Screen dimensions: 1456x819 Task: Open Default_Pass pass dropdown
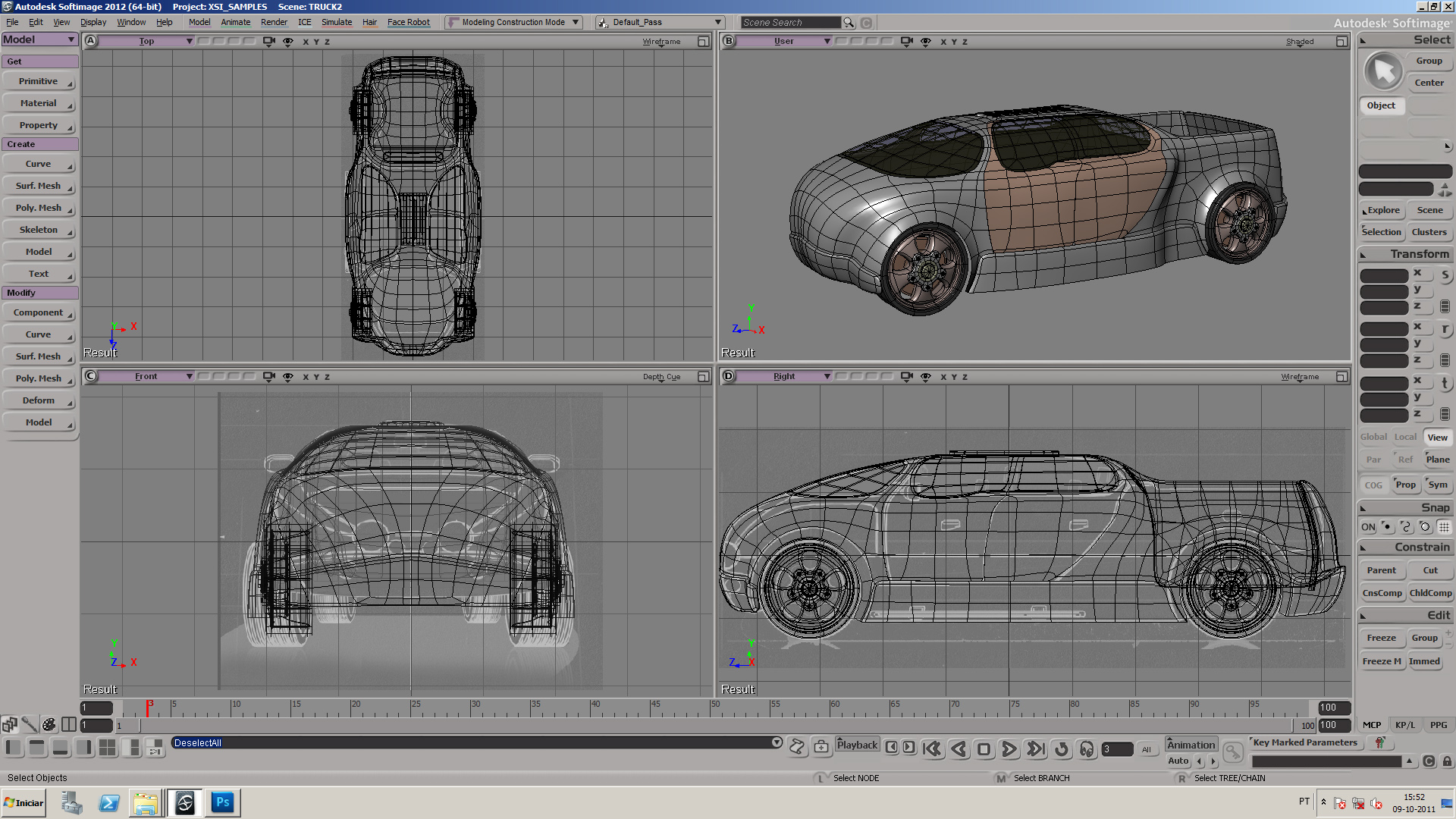(x=717, y=22)
